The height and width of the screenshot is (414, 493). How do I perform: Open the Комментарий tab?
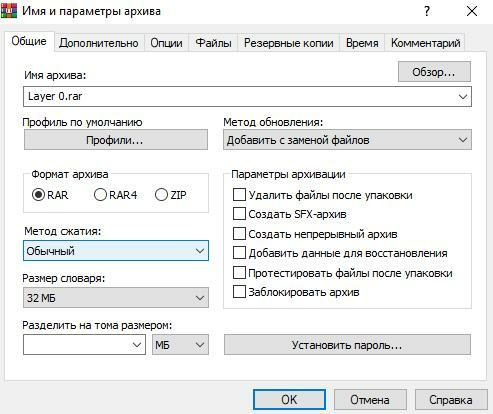point(426,43)
